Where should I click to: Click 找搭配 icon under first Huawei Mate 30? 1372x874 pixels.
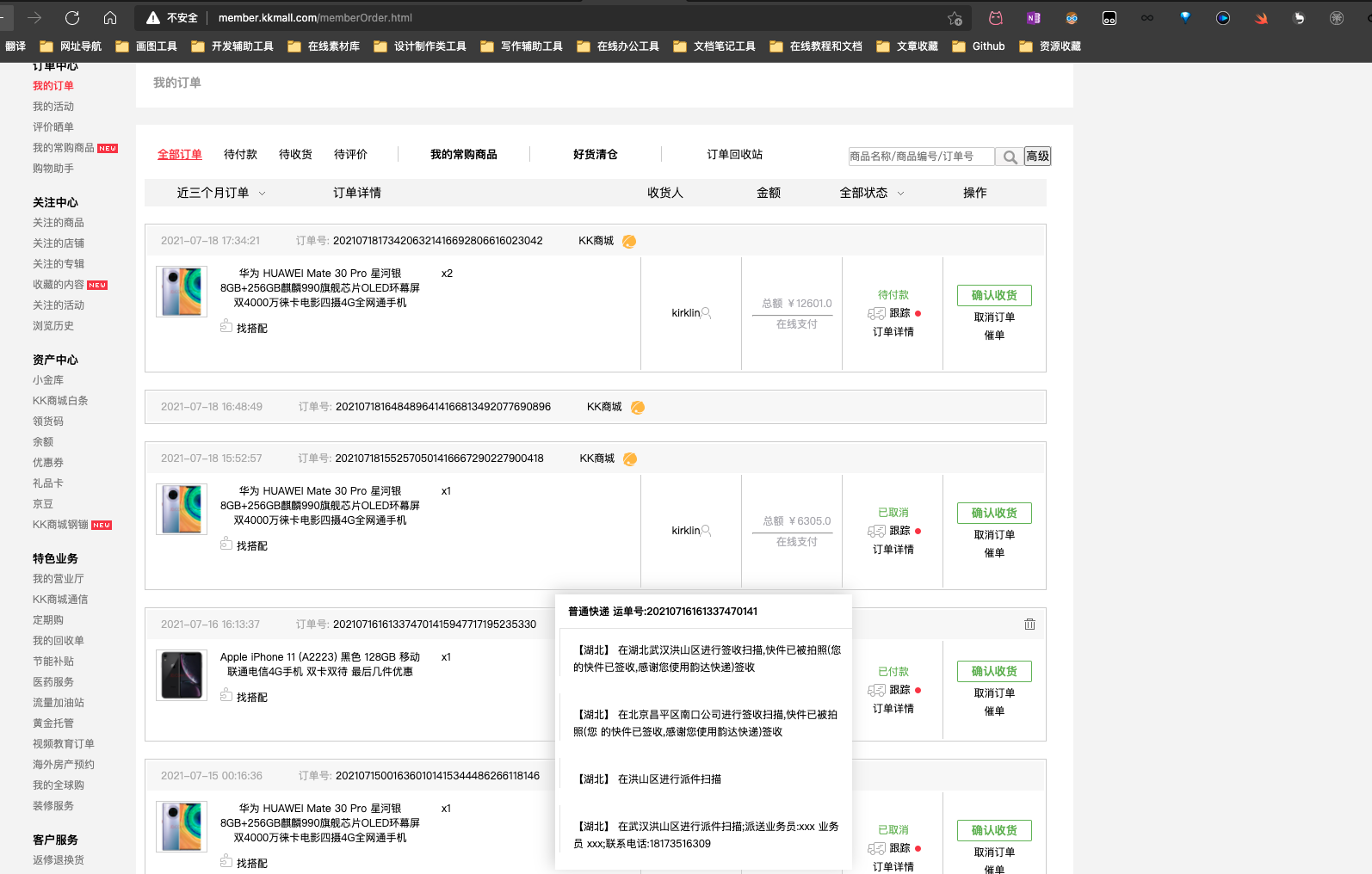226,326
